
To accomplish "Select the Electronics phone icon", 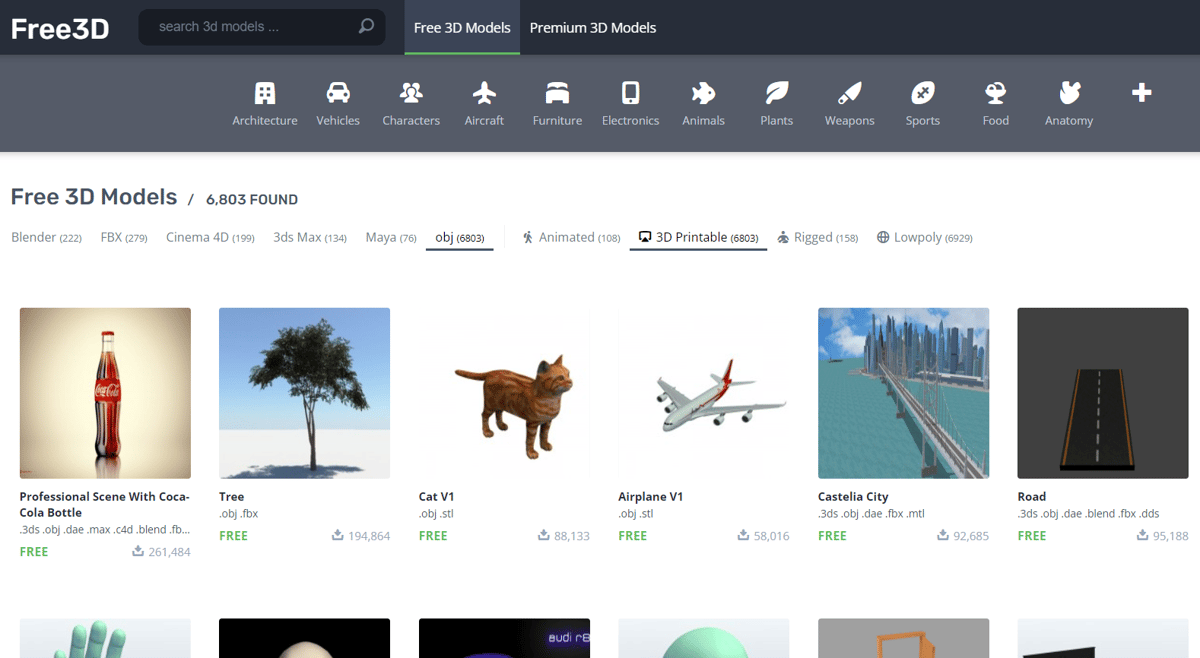I will tap(630, 93).
